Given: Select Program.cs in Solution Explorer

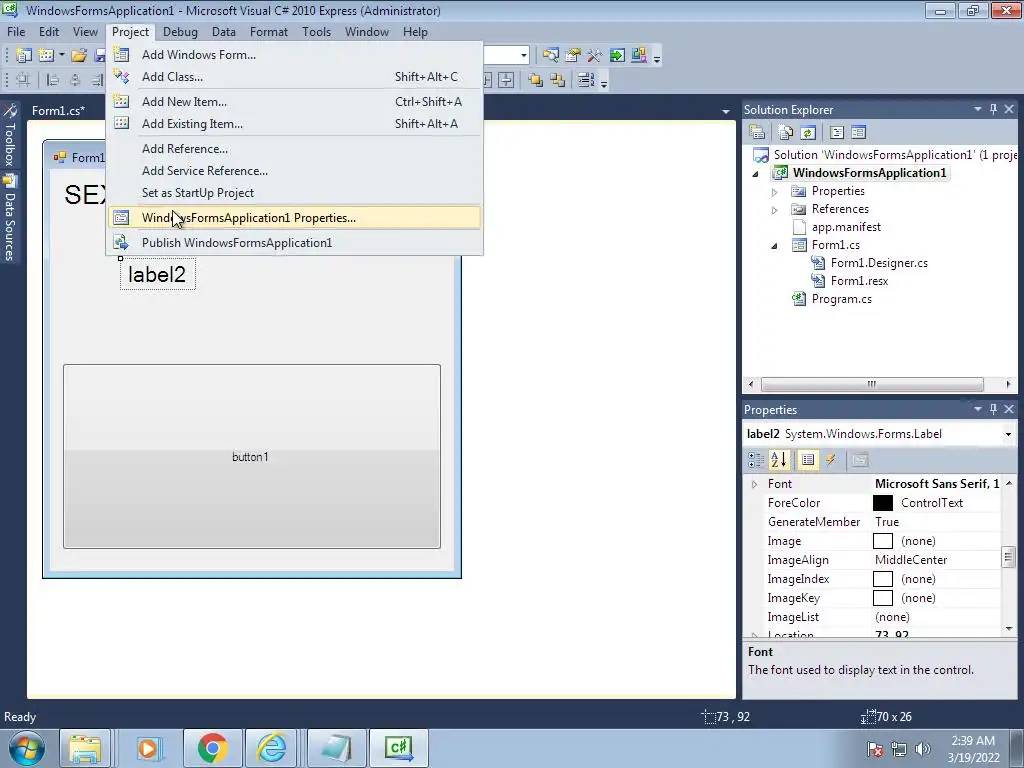Looking at the screenshot, I should coord(841,299).
